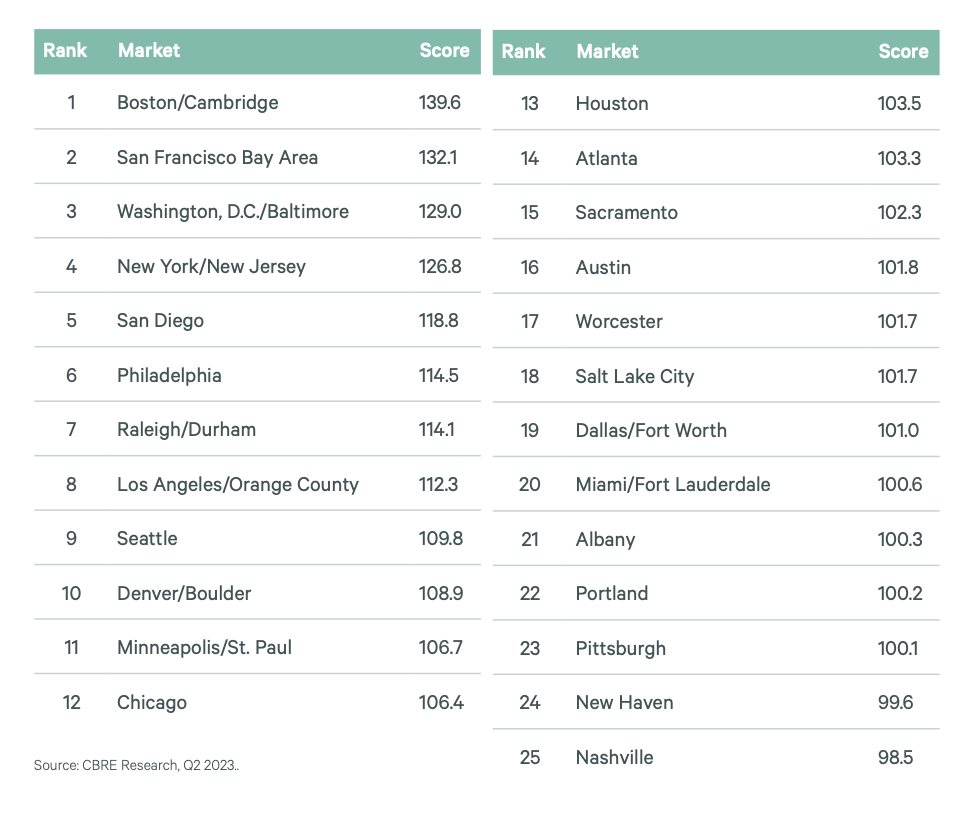The width and height of the screenshot is (970, 815).
Task: Click on Washington, D.C./Baltimore market name
Action: pyautogui.click(x=233, y=212)
